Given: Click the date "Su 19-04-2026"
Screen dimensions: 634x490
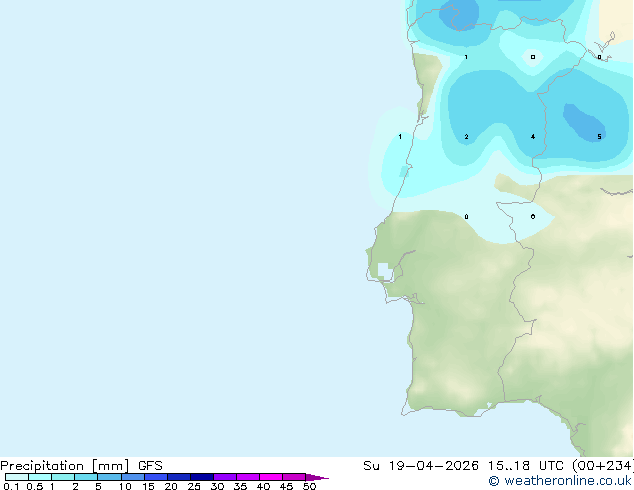Looking at the screenshot, I should coord(421,466).
